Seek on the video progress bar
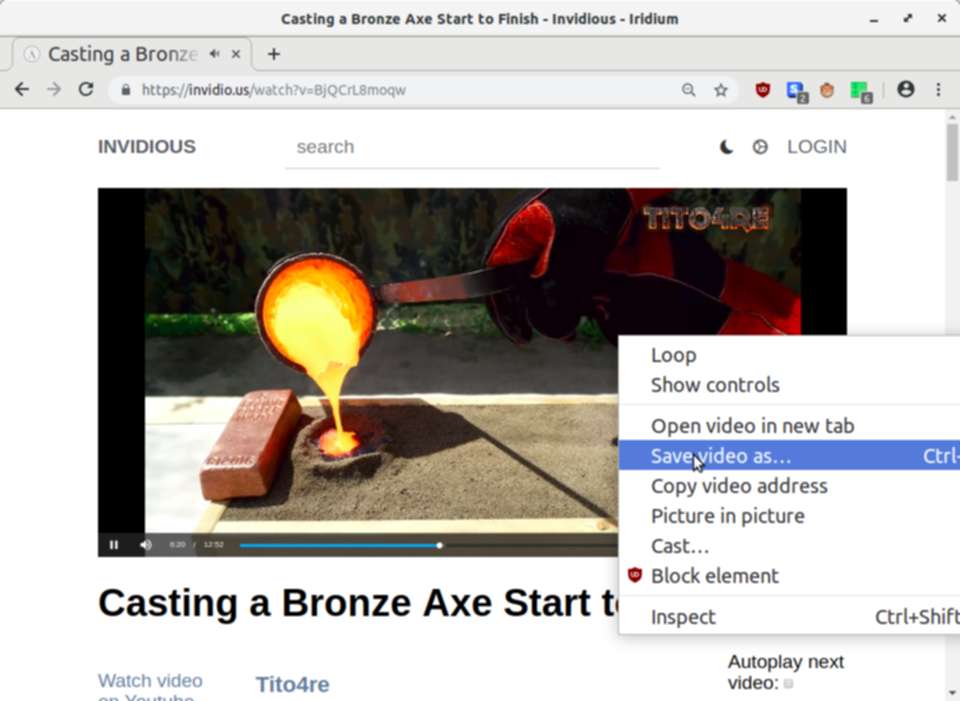This screenshot has height=701, width=960. click(429, 545)
